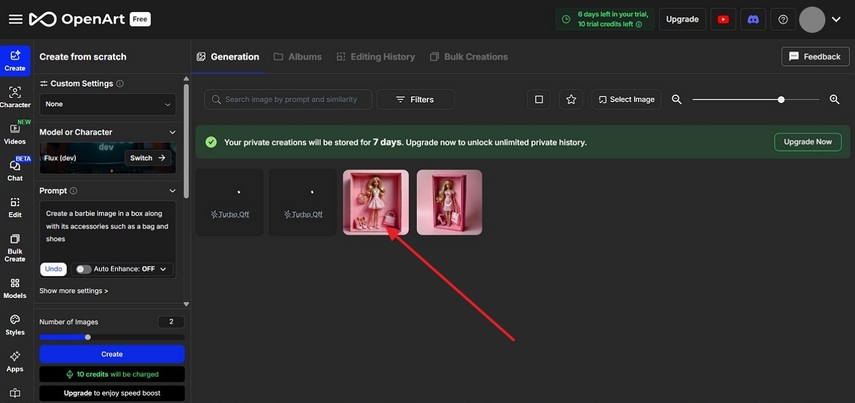Open the Discord icon

click(753, 19)
